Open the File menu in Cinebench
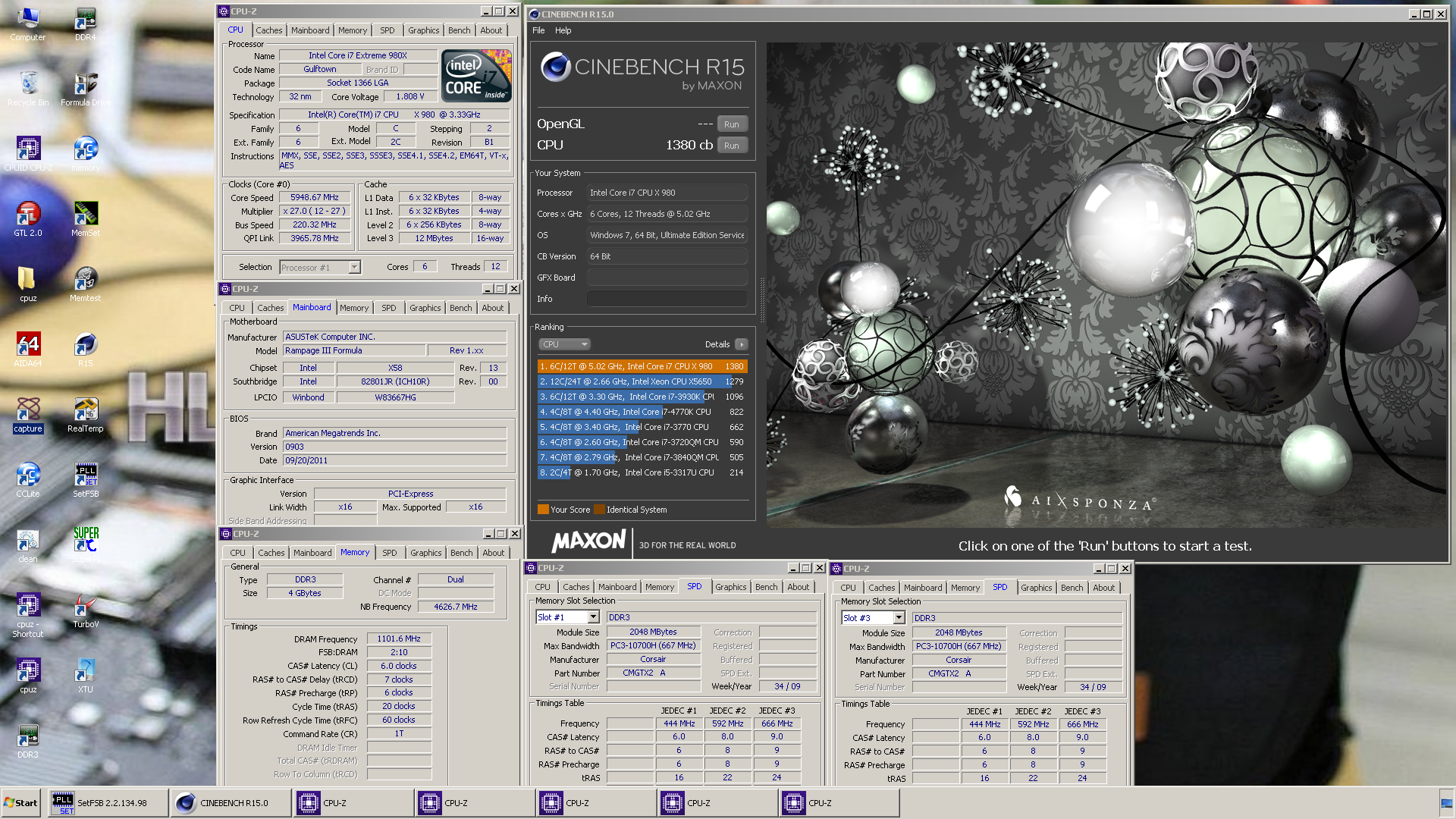Viewport: 1456px width, 819px height. (538, 31)
